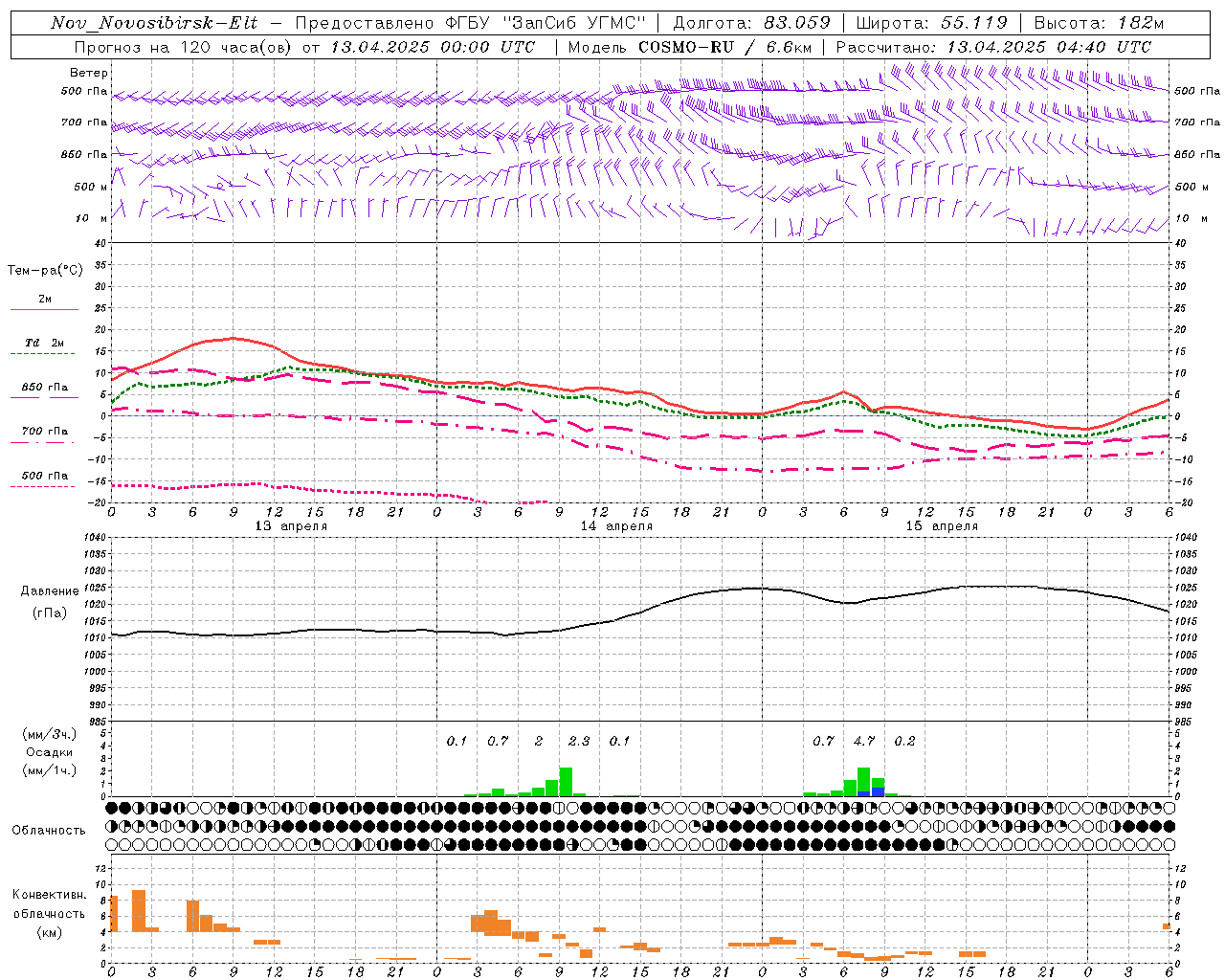
Task: Click the 2.3 precipitation total value
Action: (x=579, y=742)
